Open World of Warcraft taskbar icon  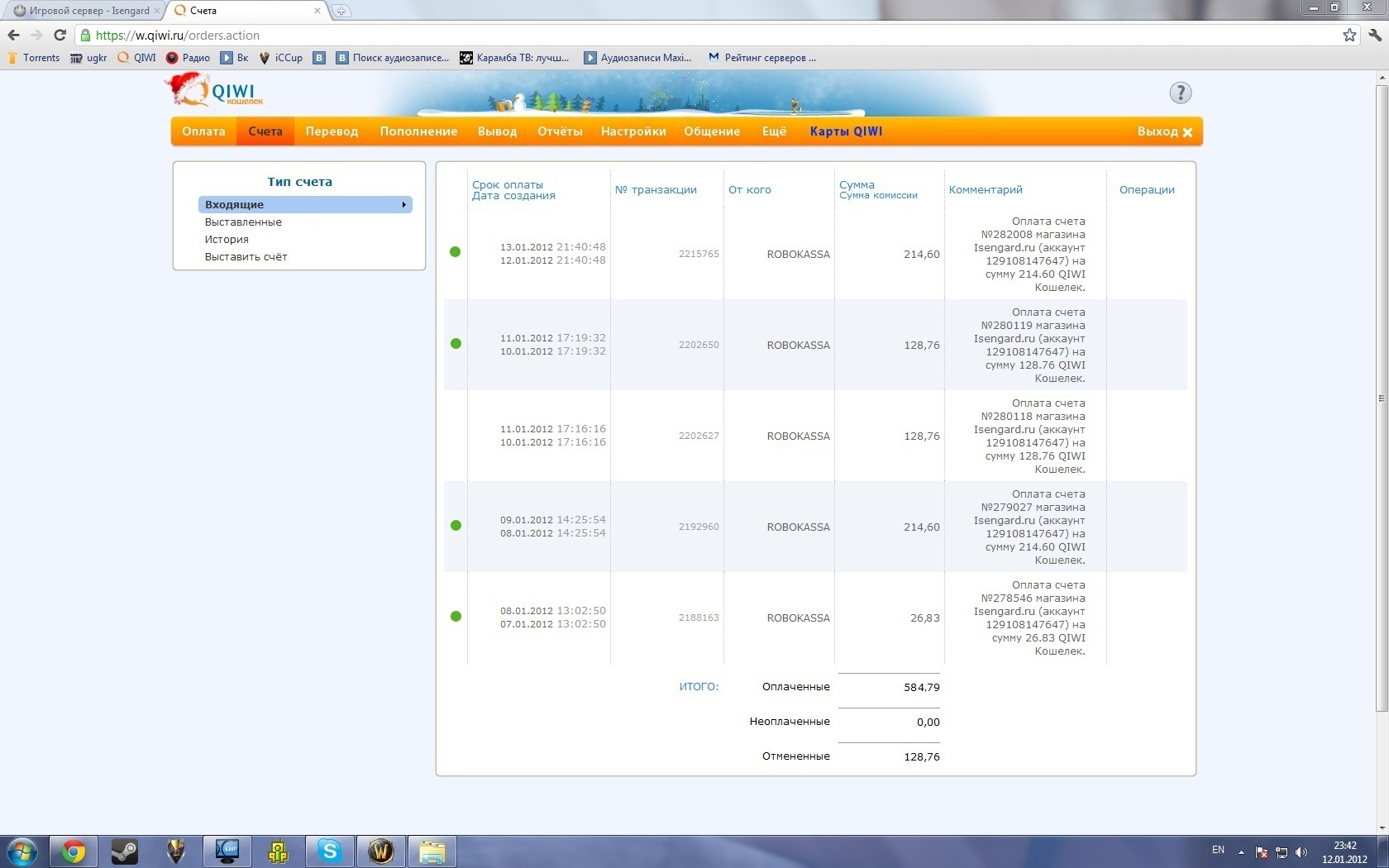[x=380, y=851]
